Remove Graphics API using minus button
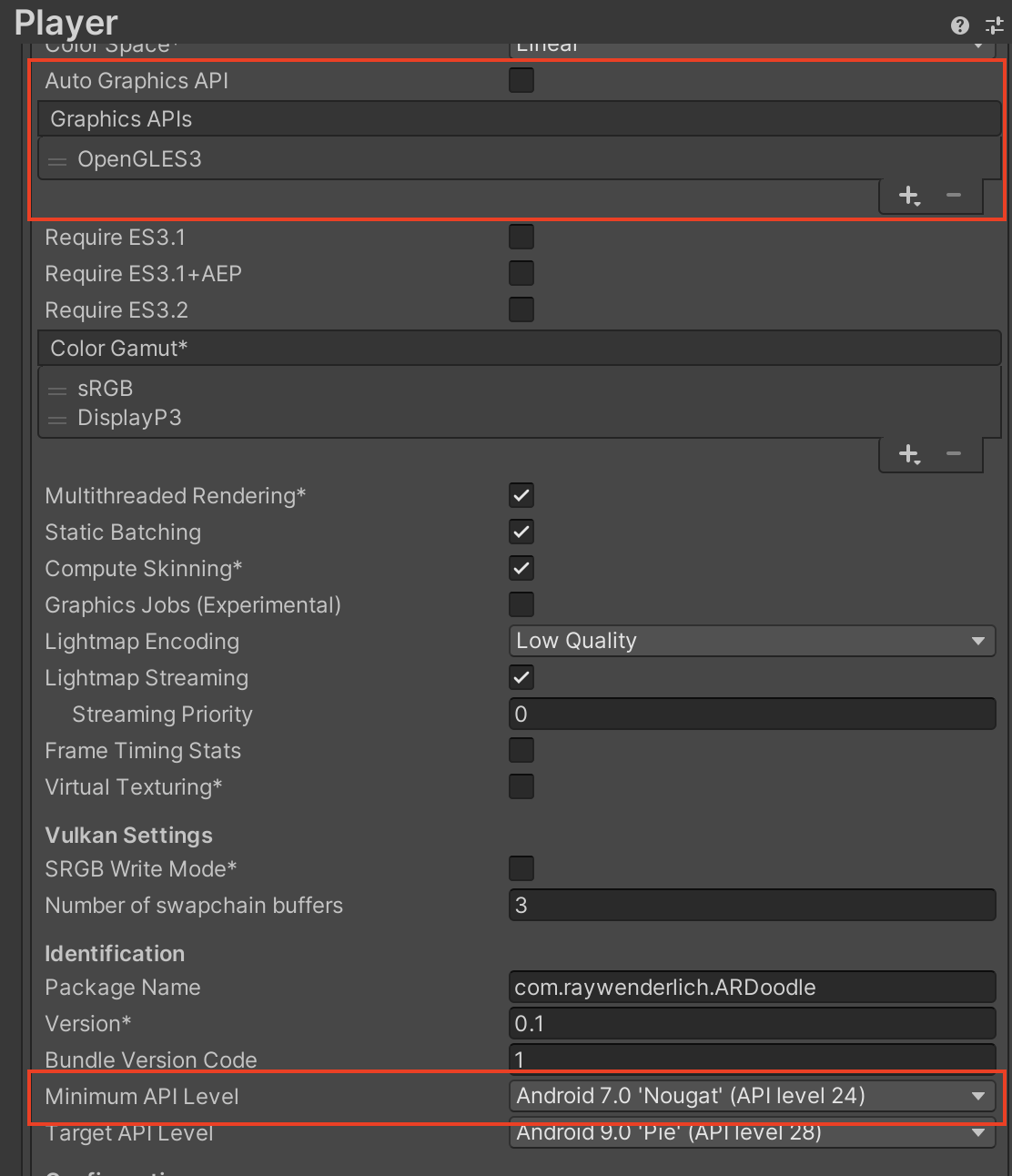This screenshot has width=1012, height=1176. (953, 196)
